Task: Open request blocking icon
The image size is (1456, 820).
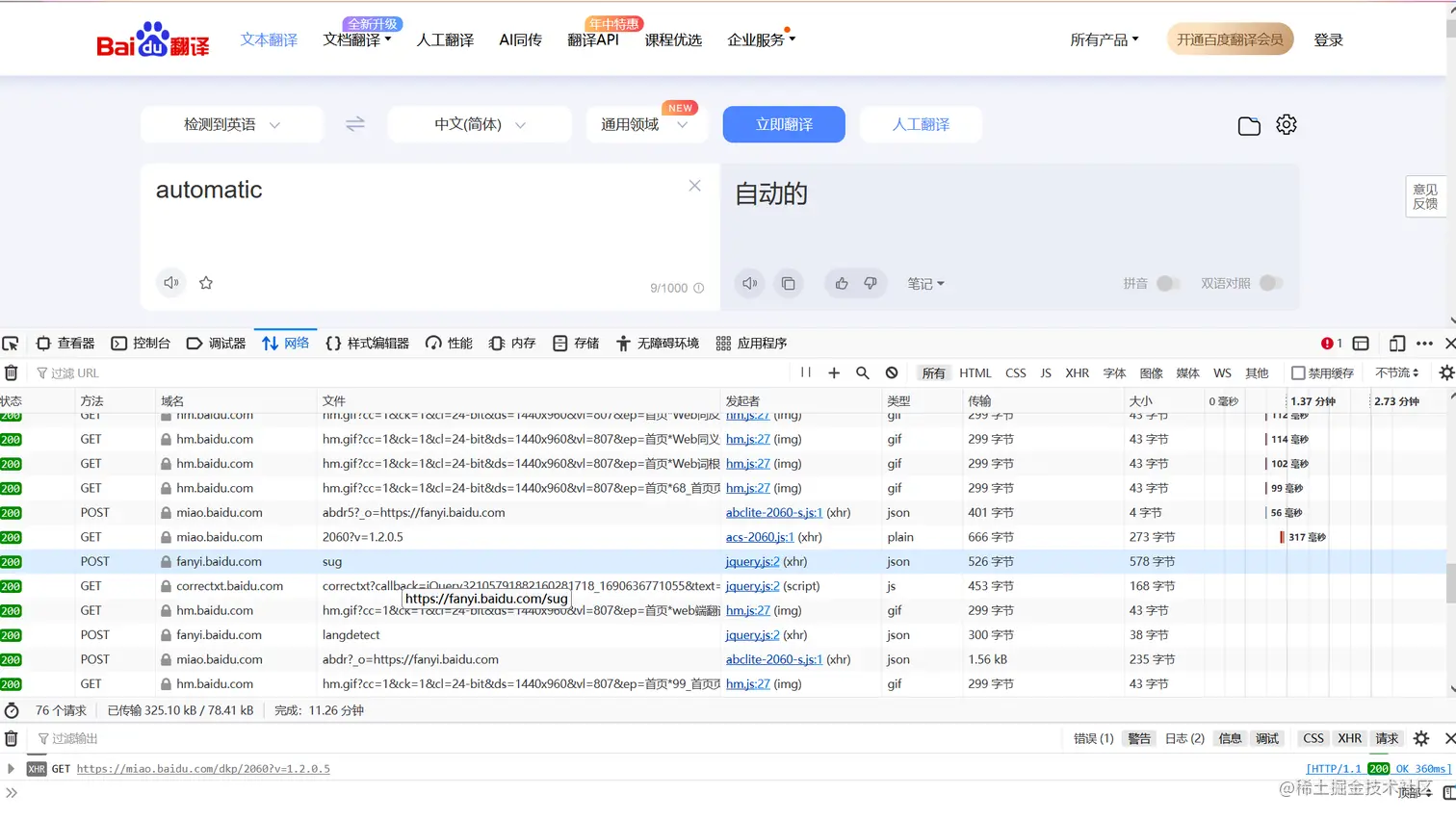Action: (892, 372)
